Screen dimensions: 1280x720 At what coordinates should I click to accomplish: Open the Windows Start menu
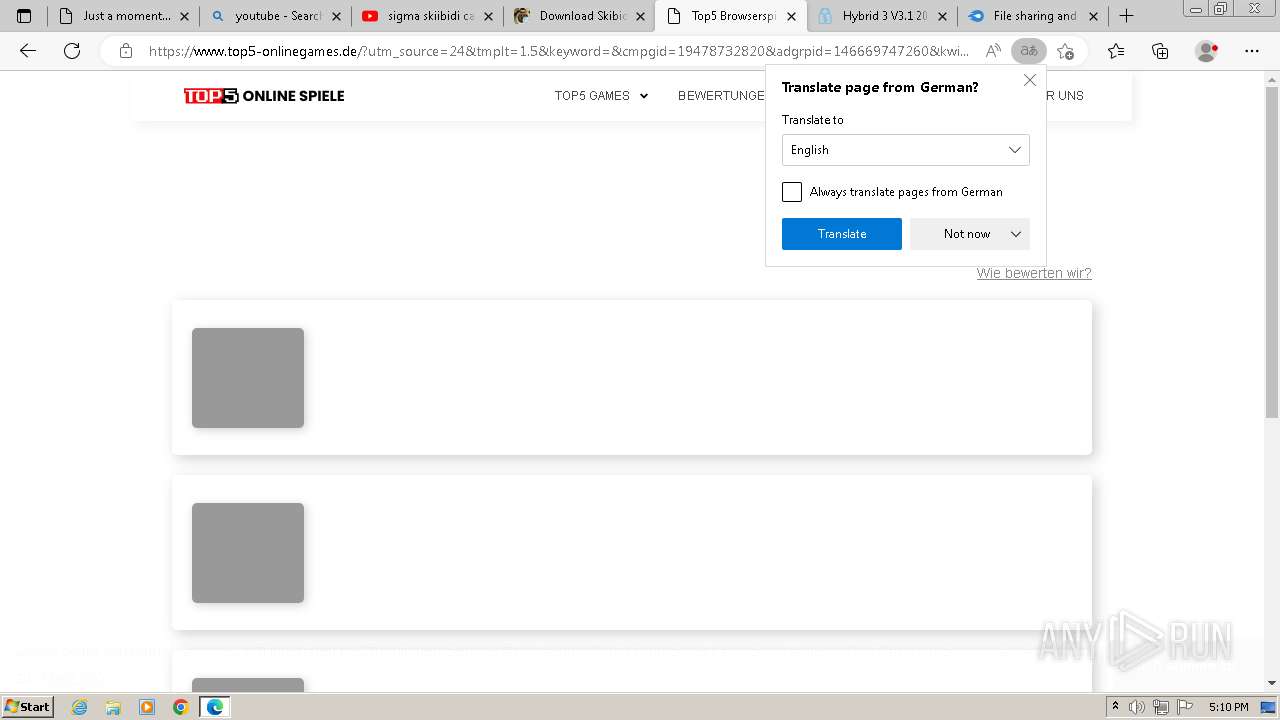click(28, 707)
